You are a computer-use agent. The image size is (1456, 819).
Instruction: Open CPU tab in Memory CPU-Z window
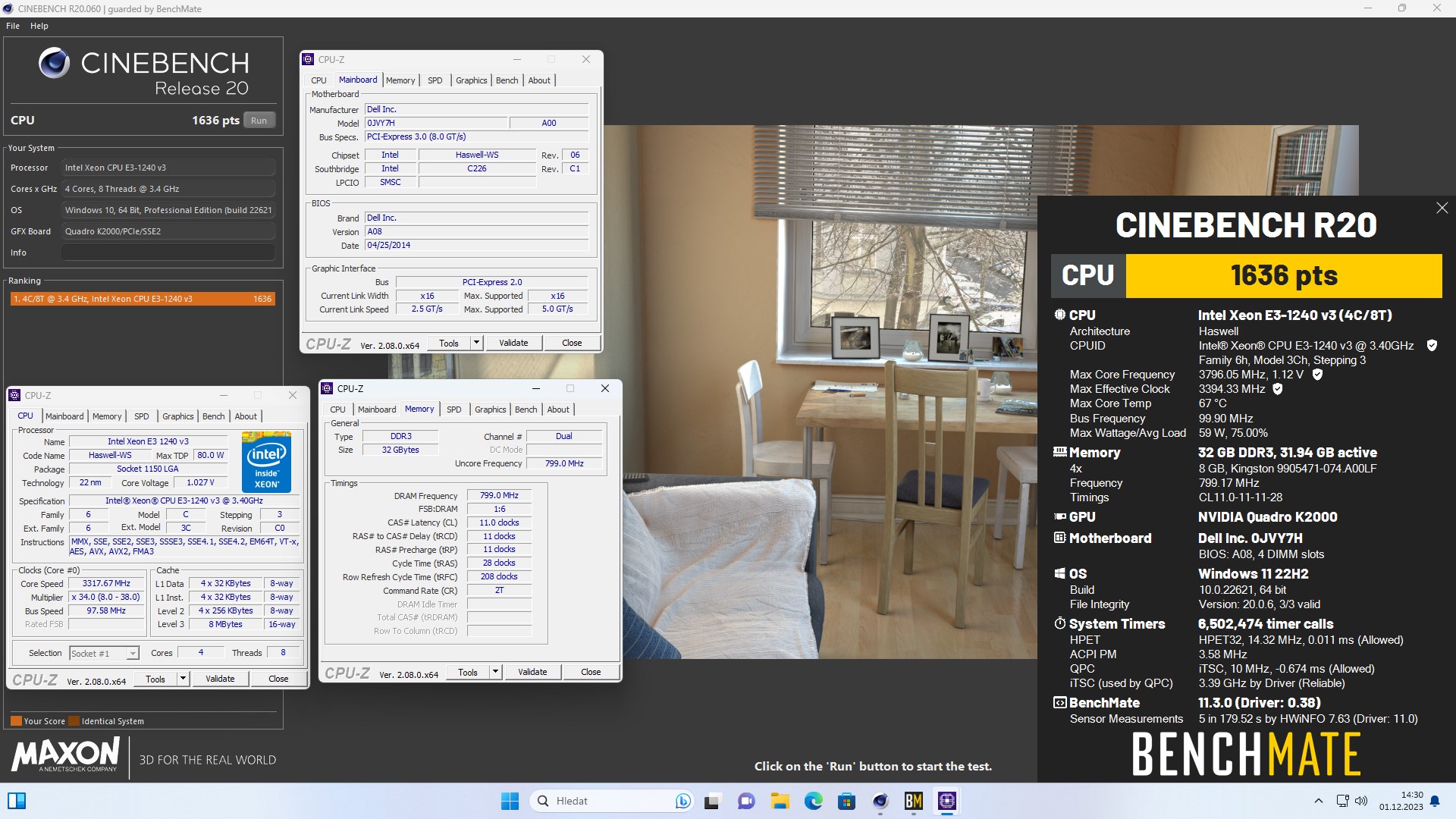coord(337,409)
